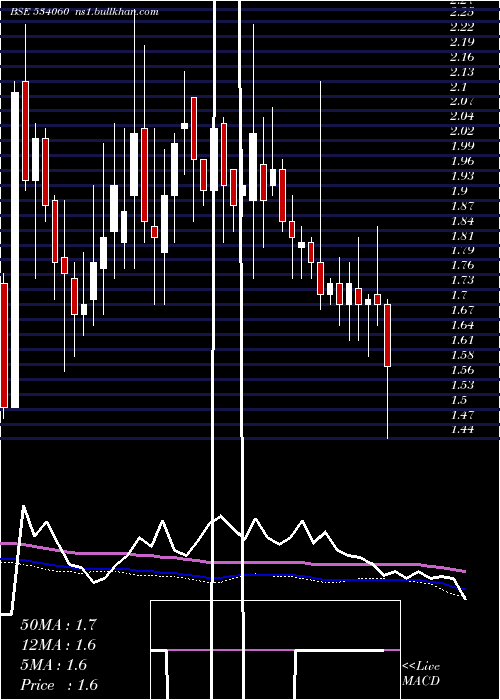Click the 1.9 price axis label

pos(458,191)
